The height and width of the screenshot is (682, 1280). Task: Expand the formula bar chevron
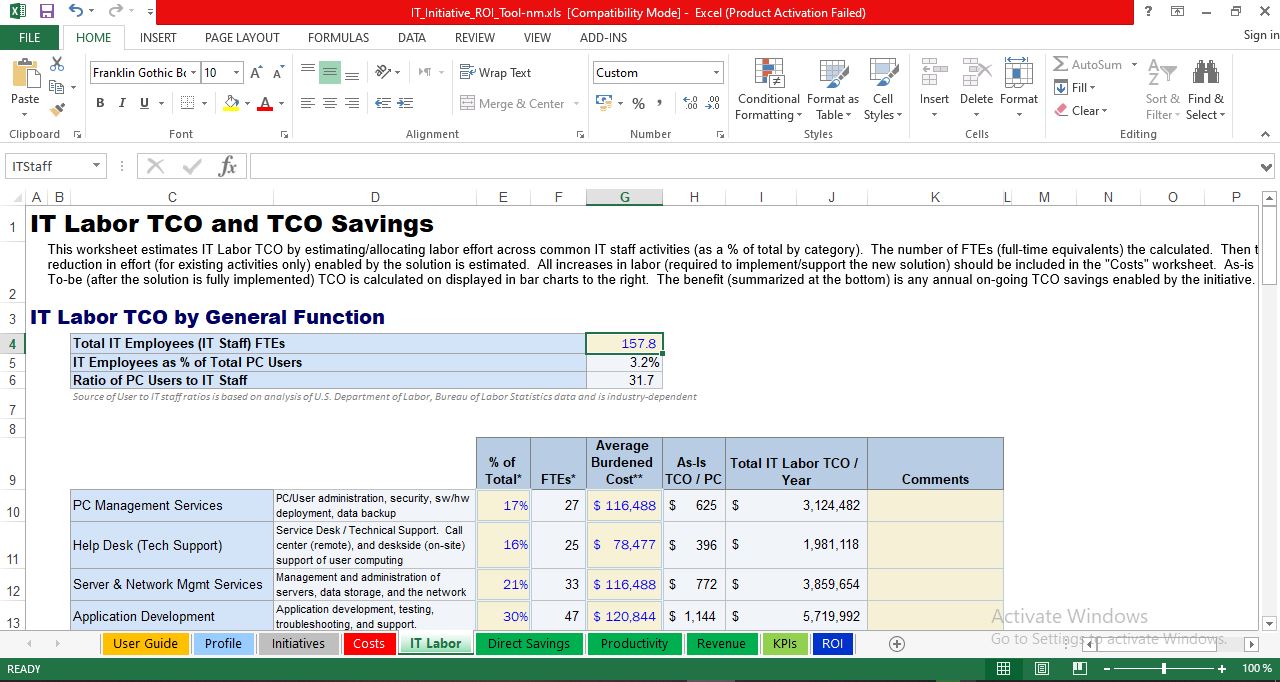[1267, 166]
